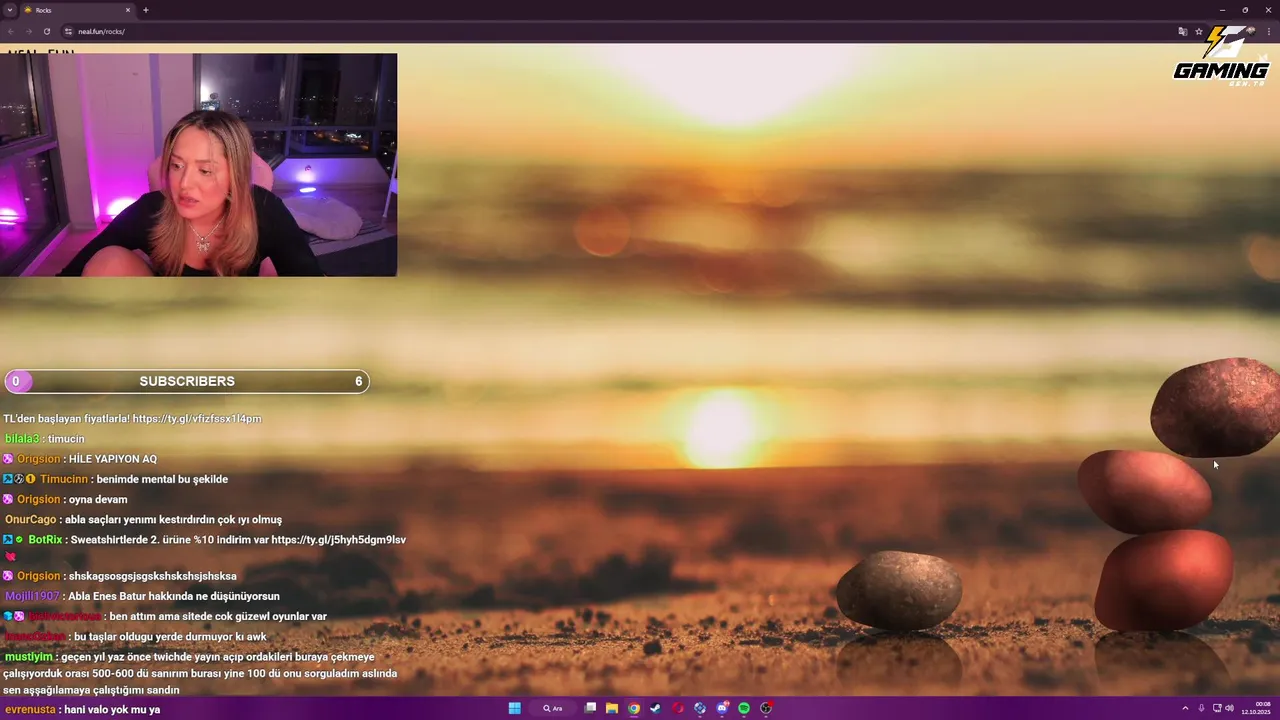Open the red app icon beside Steam

point(678,708)
